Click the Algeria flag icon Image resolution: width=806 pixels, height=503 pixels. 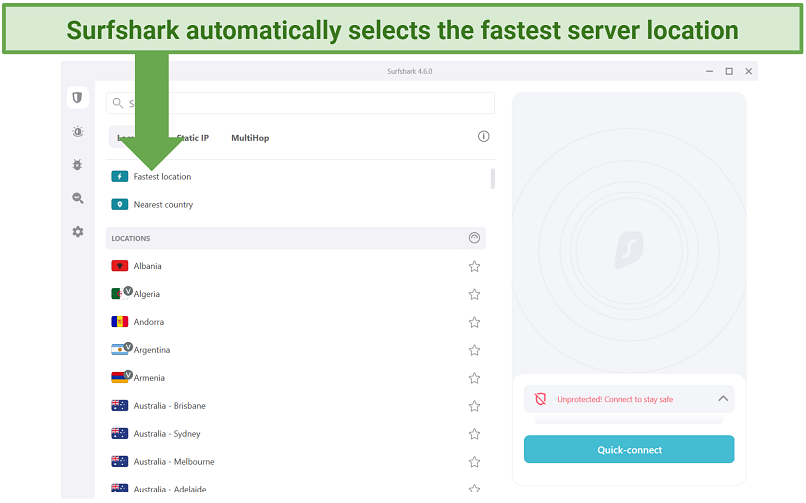[120, 294]
